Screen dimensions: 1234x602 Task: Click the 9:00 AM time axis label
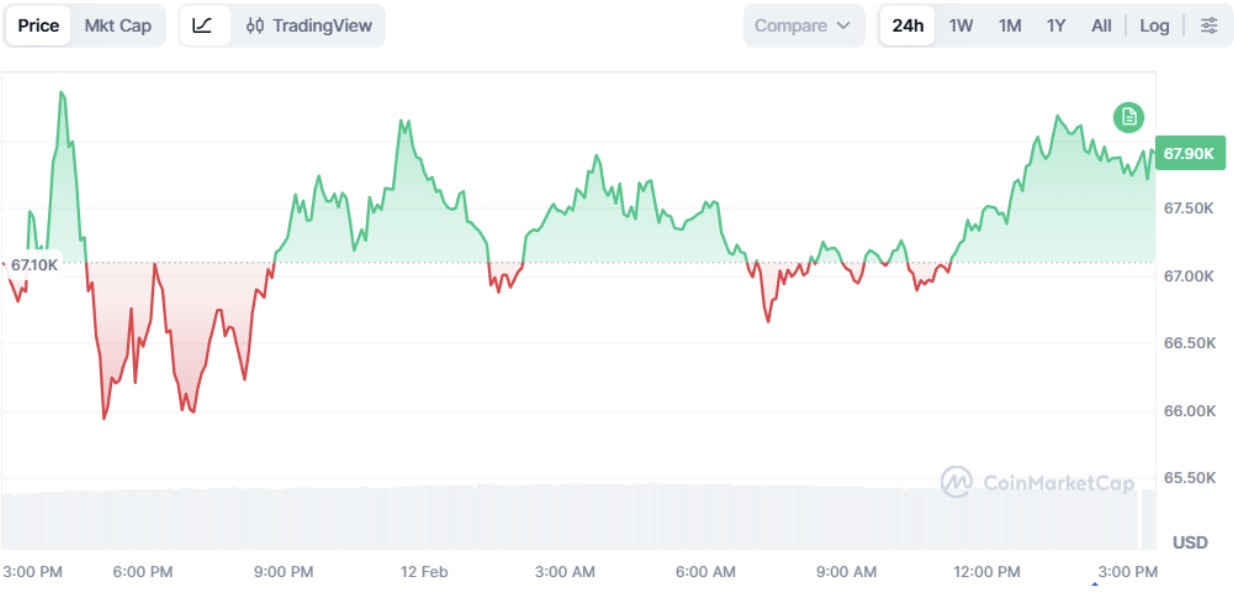point(847,572)
